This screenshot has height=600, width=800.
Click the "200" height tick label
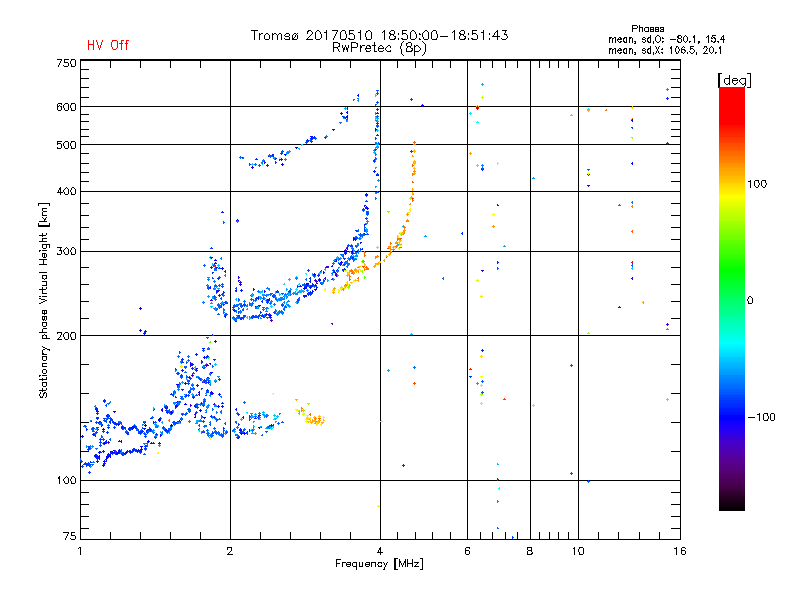[x=66, y=336]
